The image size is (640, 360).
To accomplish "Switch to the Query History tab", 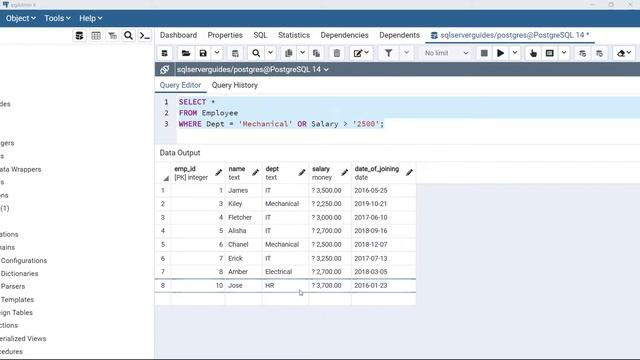I will click(x=235, y=85).
